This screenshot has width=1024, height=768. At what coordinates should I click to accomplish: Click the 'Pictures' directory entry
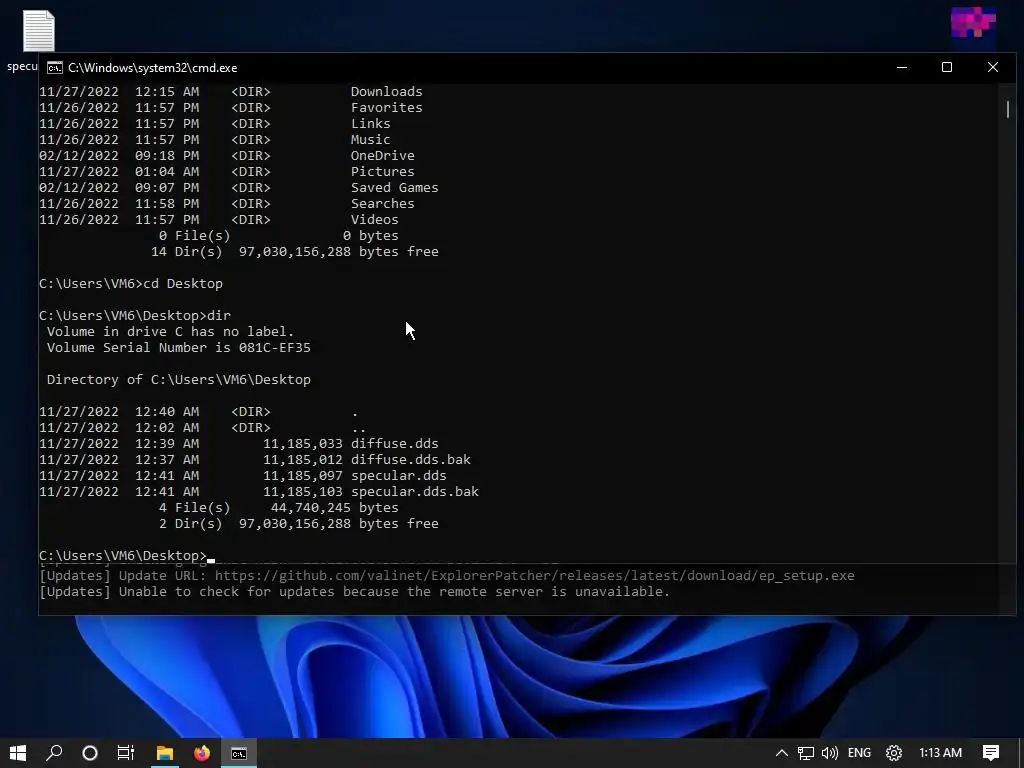(x=383, y=172)
